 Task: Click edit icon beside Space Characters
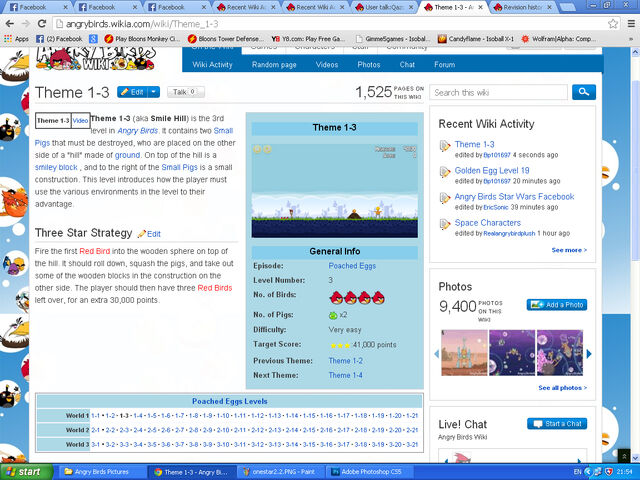(x=444, y=224)
